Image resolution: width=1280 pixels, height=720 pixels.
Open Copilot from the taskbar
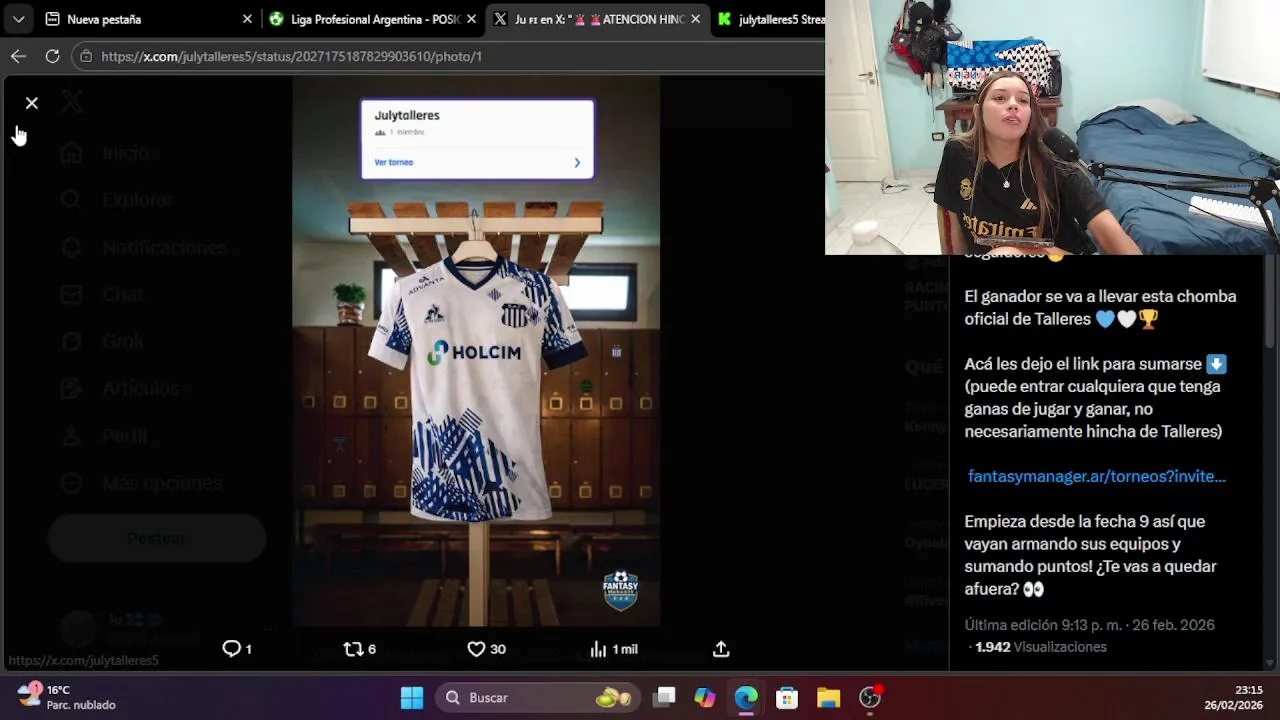pyautogui.click(x=705, y=698)
